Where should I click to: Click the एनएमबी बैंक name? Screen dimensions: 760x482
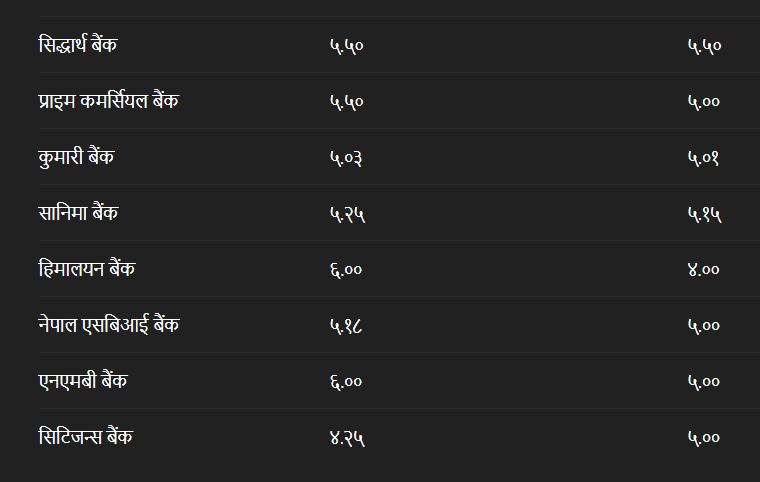point(83,381)
